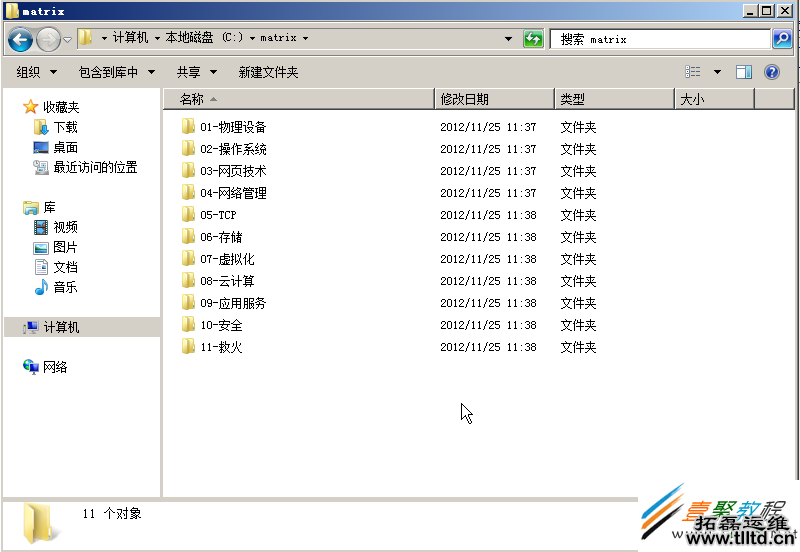The image size is (800, 552).
Task: Select 计算机 in the address breadcrumb
Action: (131, 38)
